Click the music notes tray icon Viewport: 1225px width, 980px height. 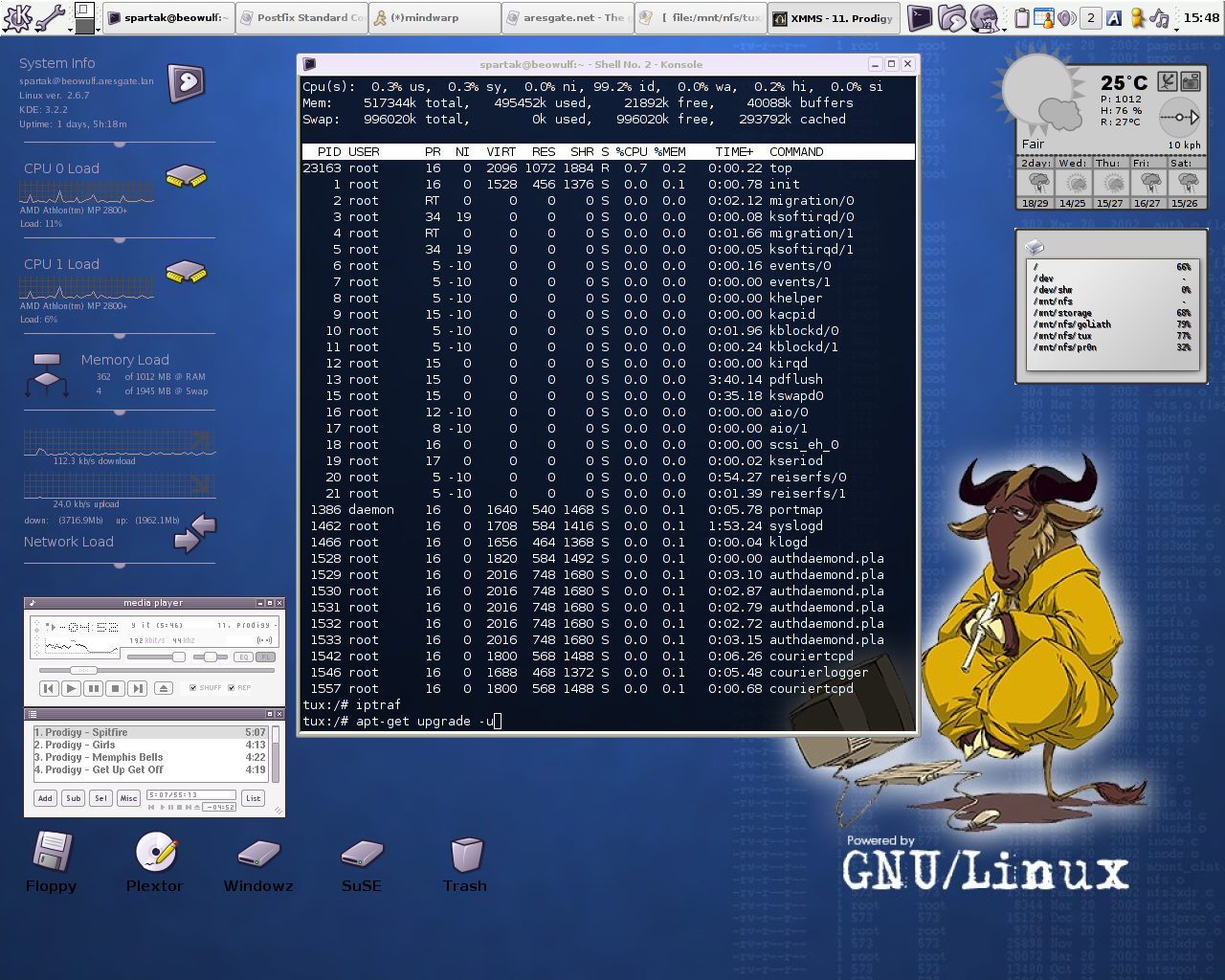[1159, 17]
